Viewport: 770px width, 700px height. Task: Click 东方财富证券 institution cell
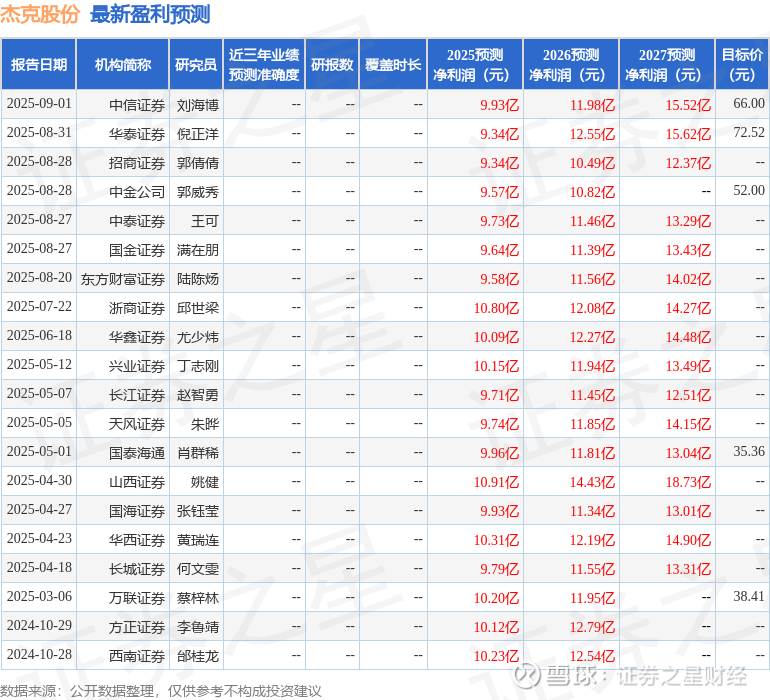pyautogui.click(x=123, y=279)
